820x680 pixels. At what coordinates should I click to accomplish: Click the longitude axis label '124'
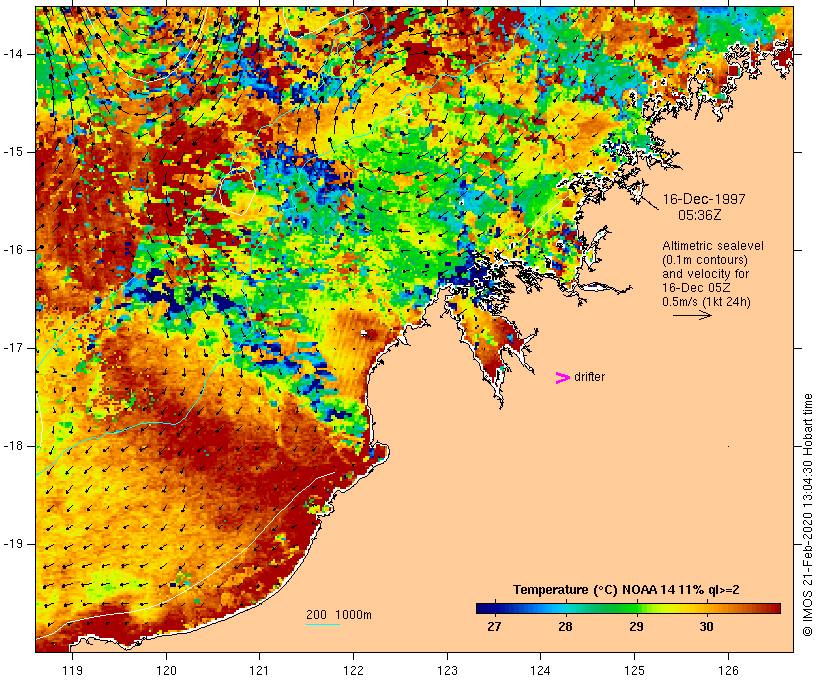click(x=540, y=671)
